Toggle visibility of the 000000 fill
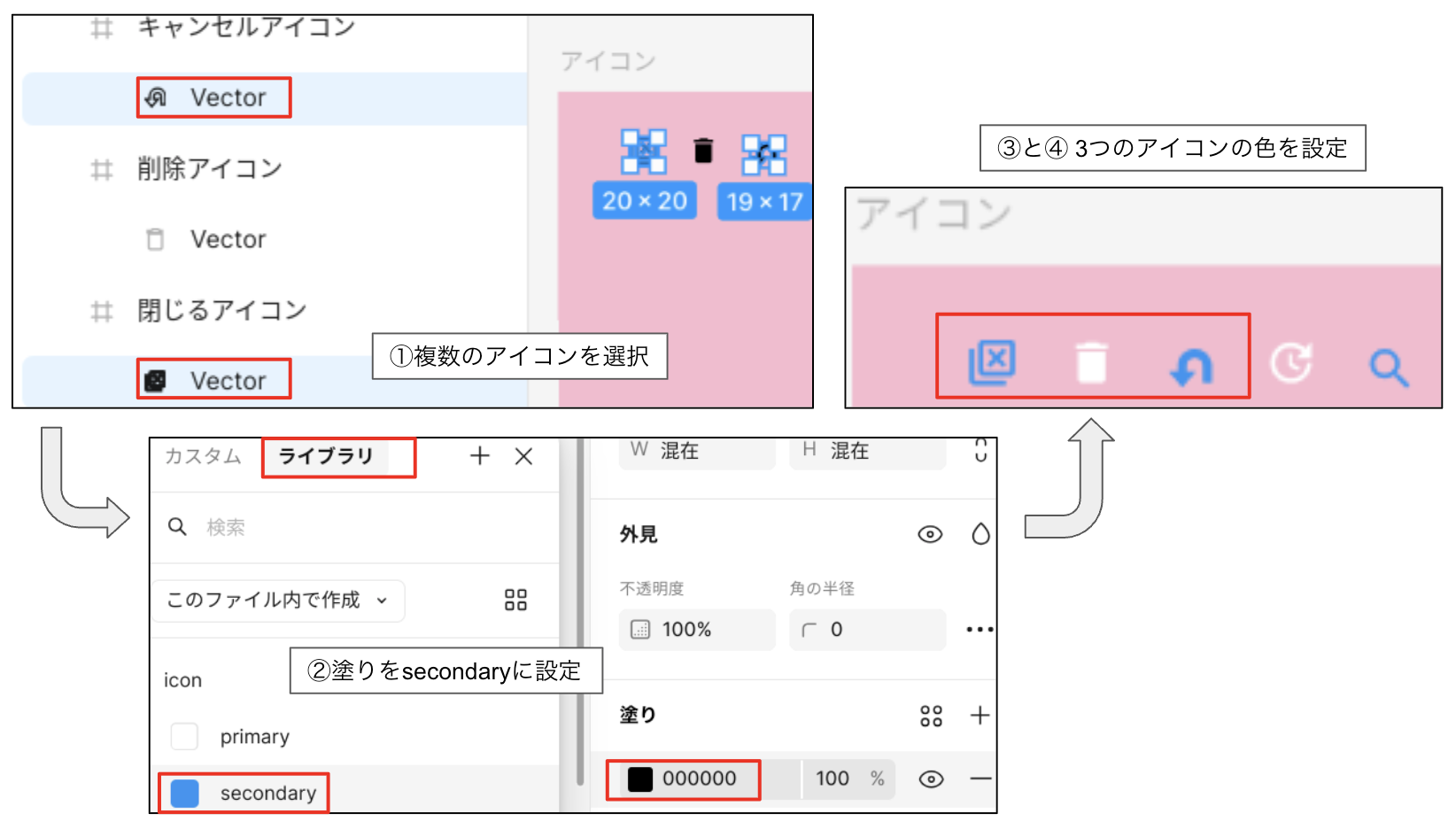Viewport: 1456px width, 829px height. pos(931,779)
